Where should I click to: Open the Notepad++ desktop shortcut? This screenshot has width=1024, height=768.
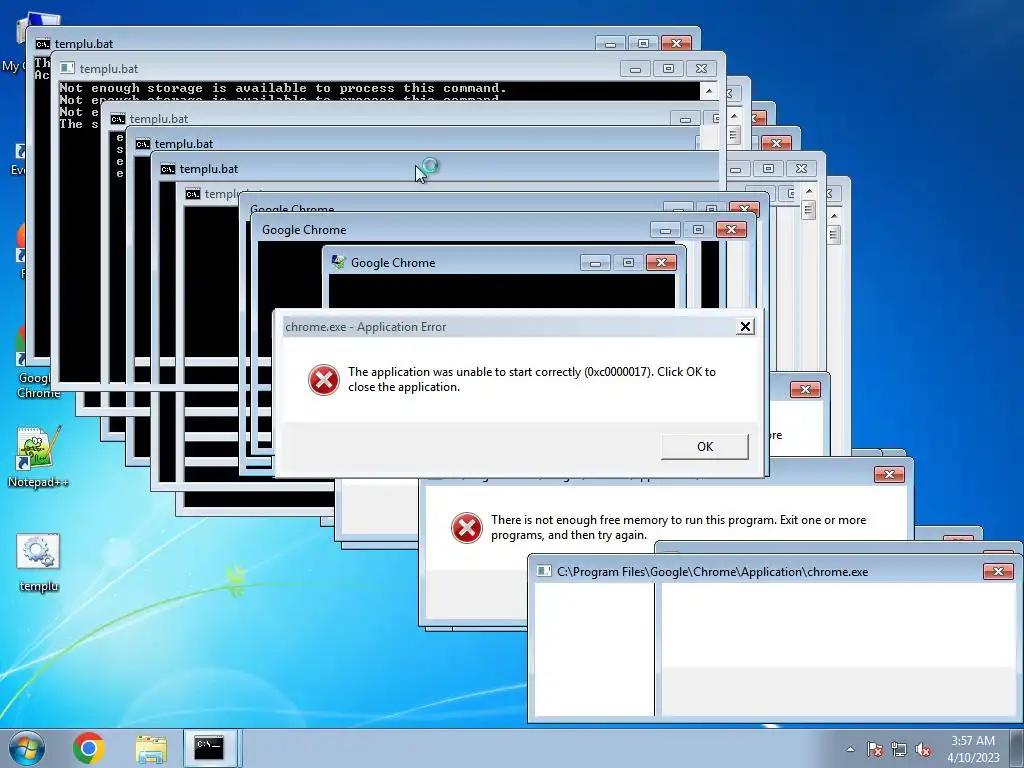pos(38,457)
